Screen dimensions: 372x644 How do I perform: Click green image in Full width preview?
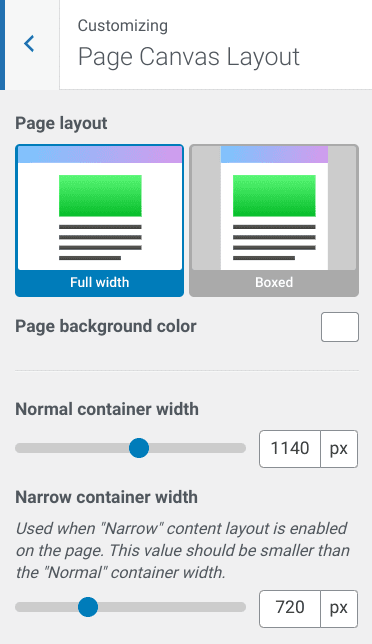[x=100, y=196]
